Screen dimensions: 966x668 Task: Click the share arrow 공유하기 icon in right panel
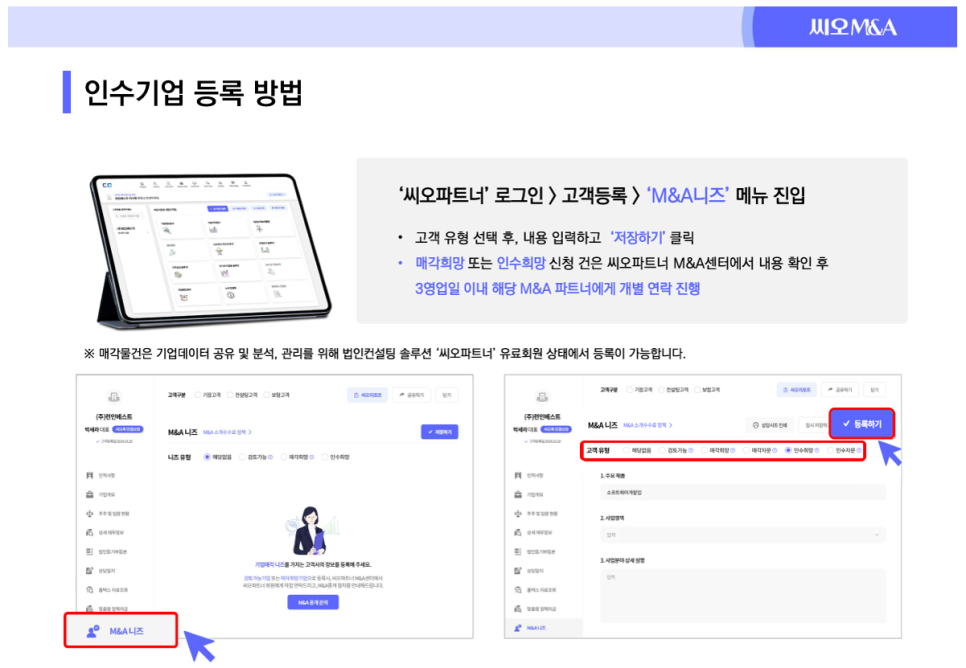830,389
